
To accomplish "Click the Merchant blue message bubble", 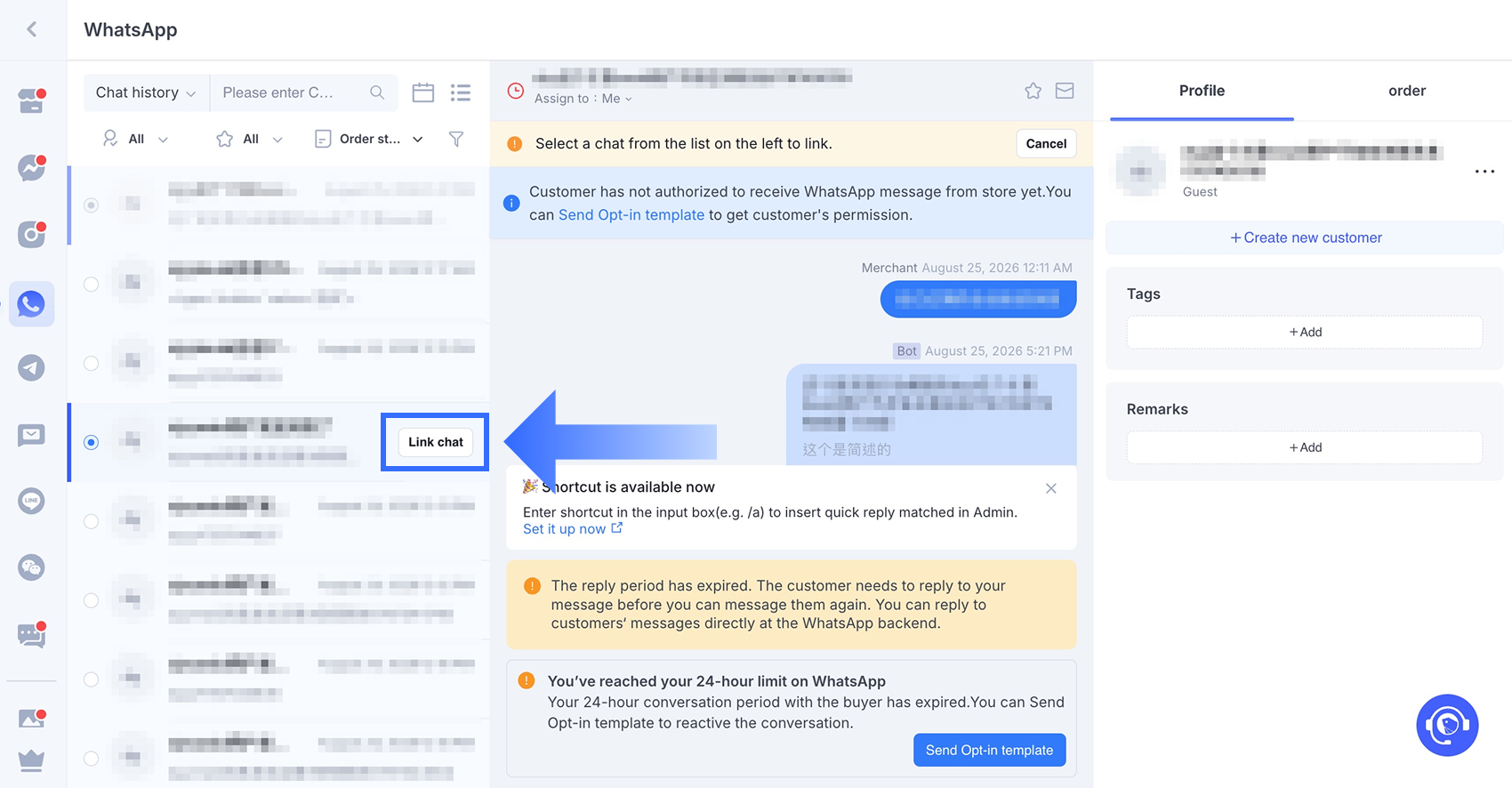I will point(978,299).
